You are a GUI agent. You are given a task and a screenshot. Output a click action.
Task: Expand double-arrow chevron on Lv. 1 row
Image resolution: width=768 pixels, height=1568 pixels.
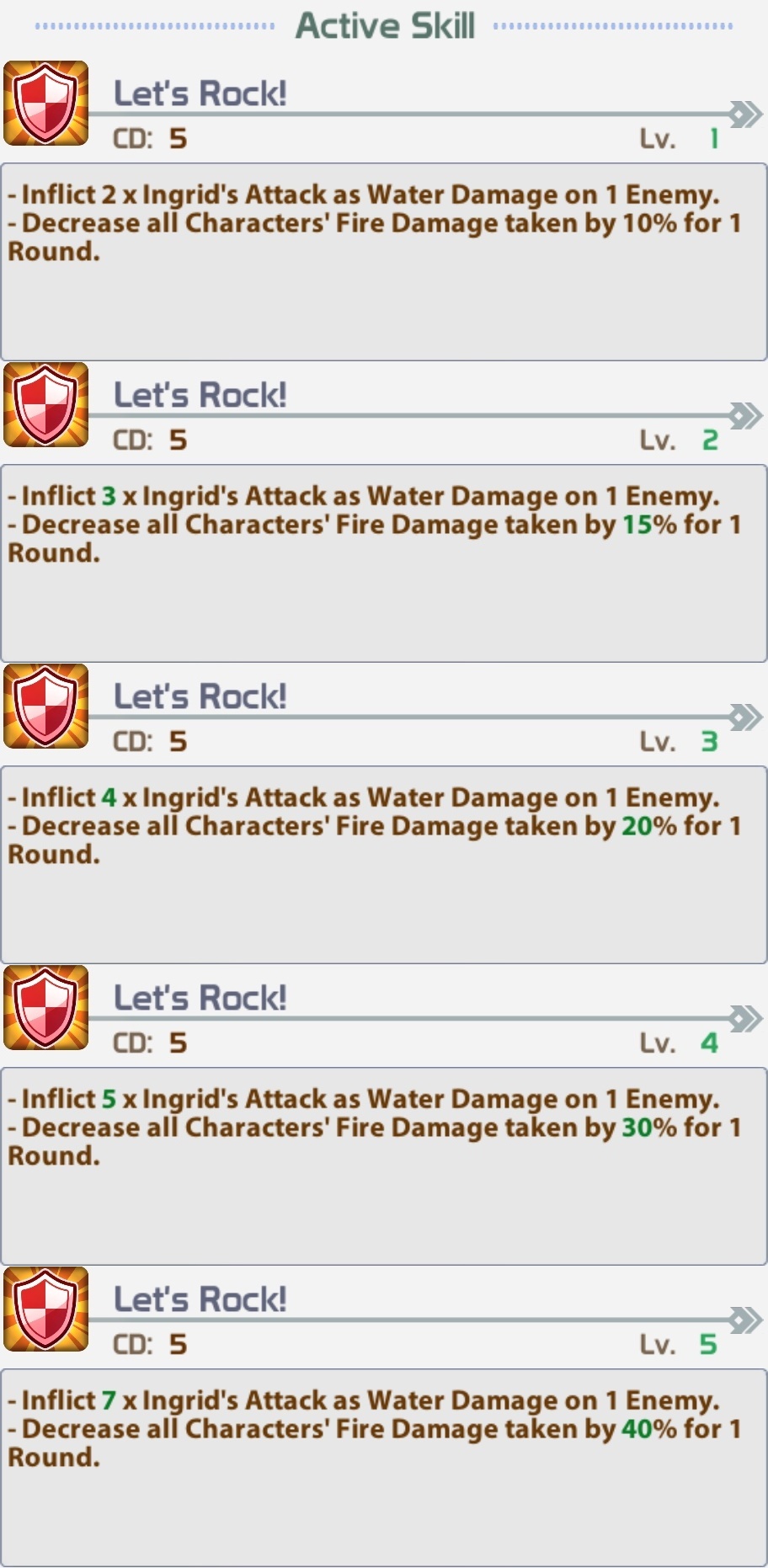tap(745, 115)
